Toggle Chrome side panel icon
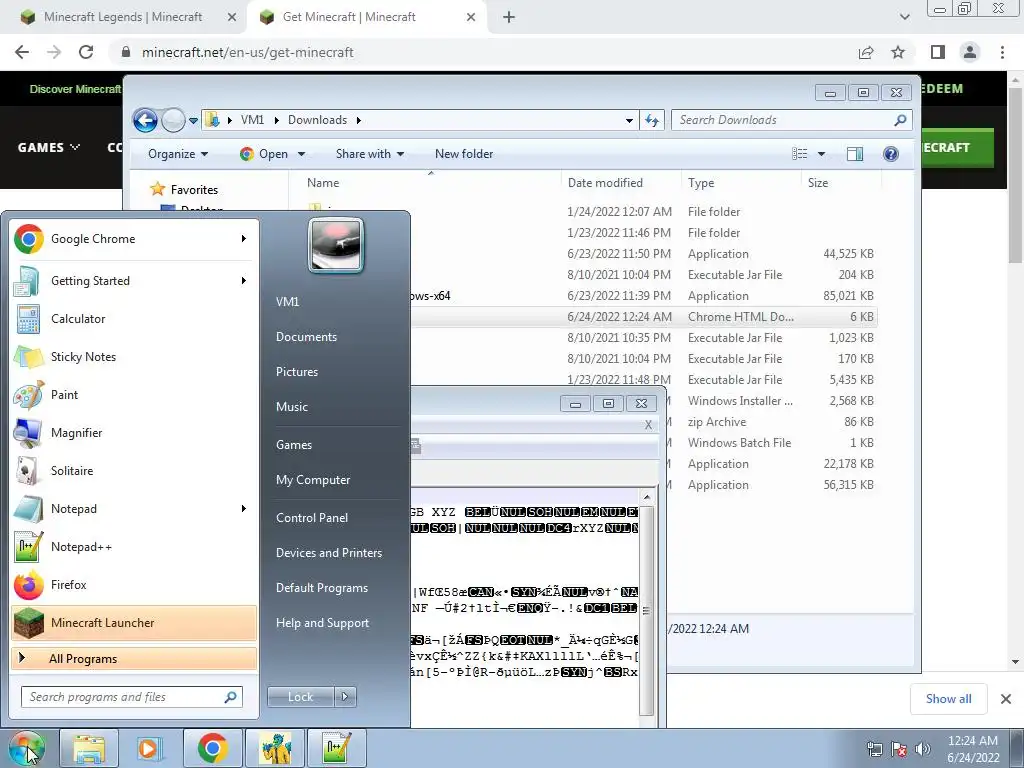 click(938, 52)
